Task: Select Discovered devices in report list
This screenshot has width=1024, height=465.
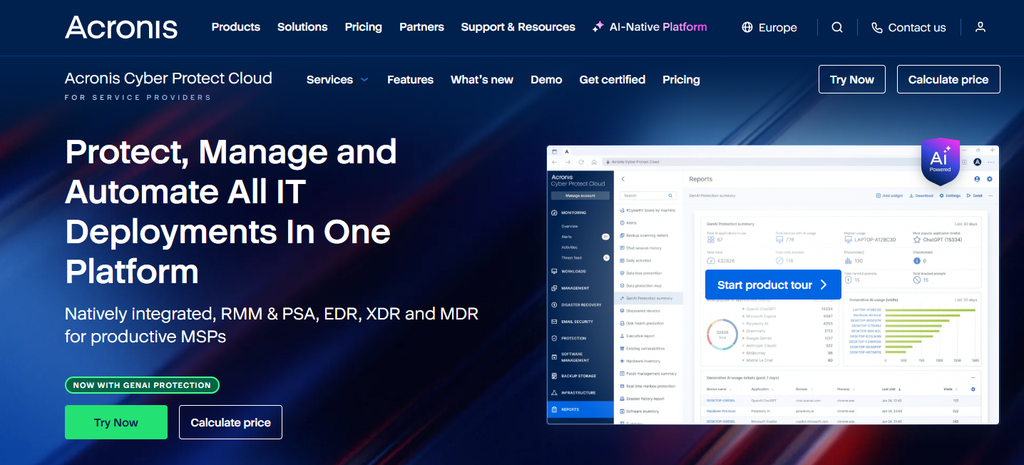Action: coord(640,311)
